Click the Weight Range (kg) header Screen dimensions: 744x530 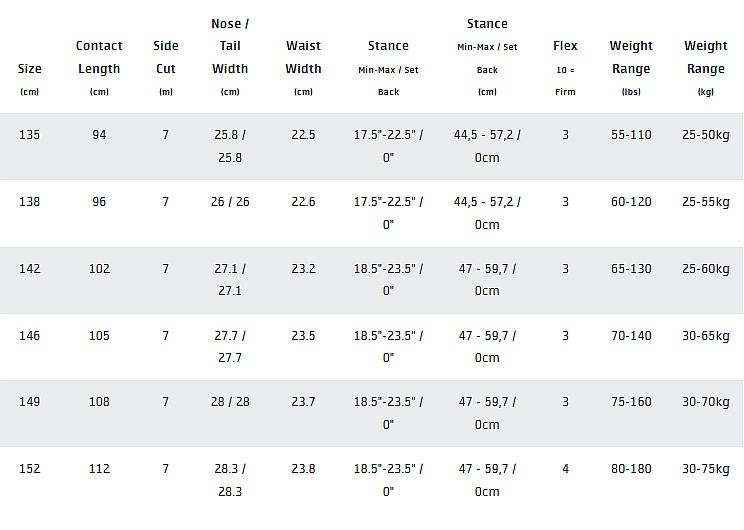pyautogui.click(x=705, y=57)
